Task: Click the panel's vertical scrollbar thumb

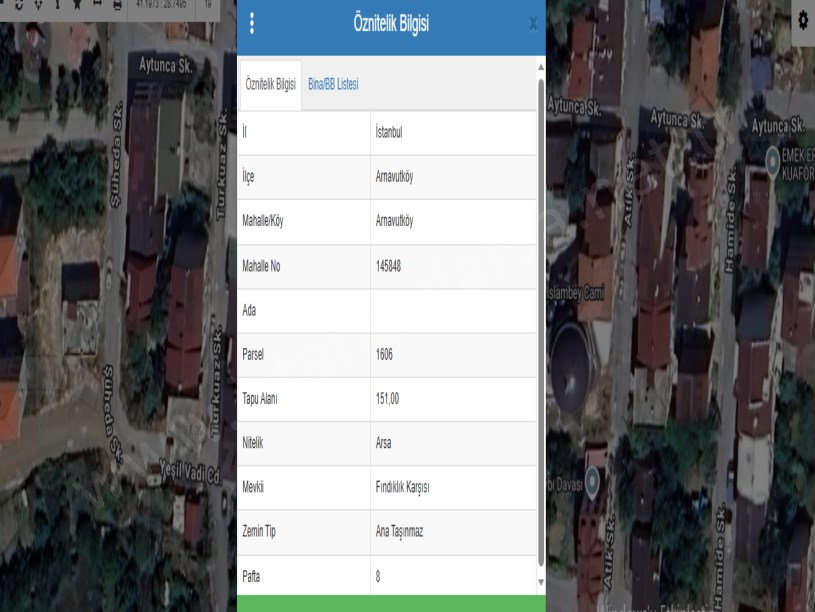Action: [x=541, y=320]
